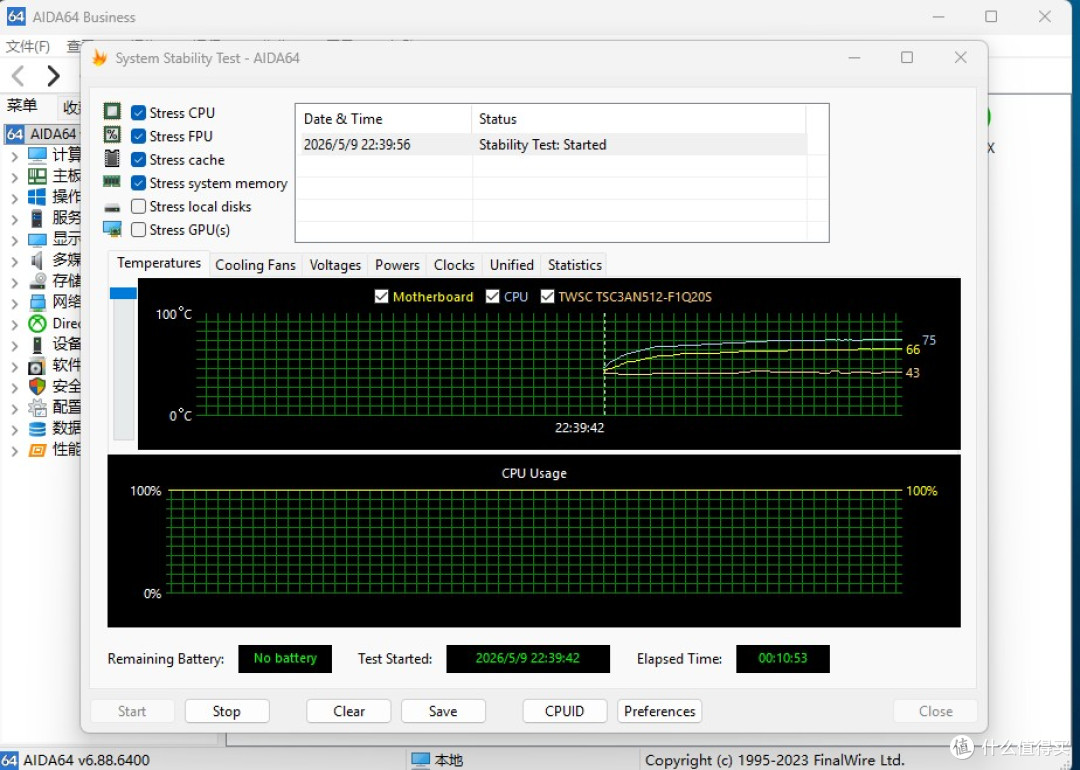This screenshot has height=770, width=1080.
Task: Click the local computer icon in status bar
Action: (x=421, y=760)
